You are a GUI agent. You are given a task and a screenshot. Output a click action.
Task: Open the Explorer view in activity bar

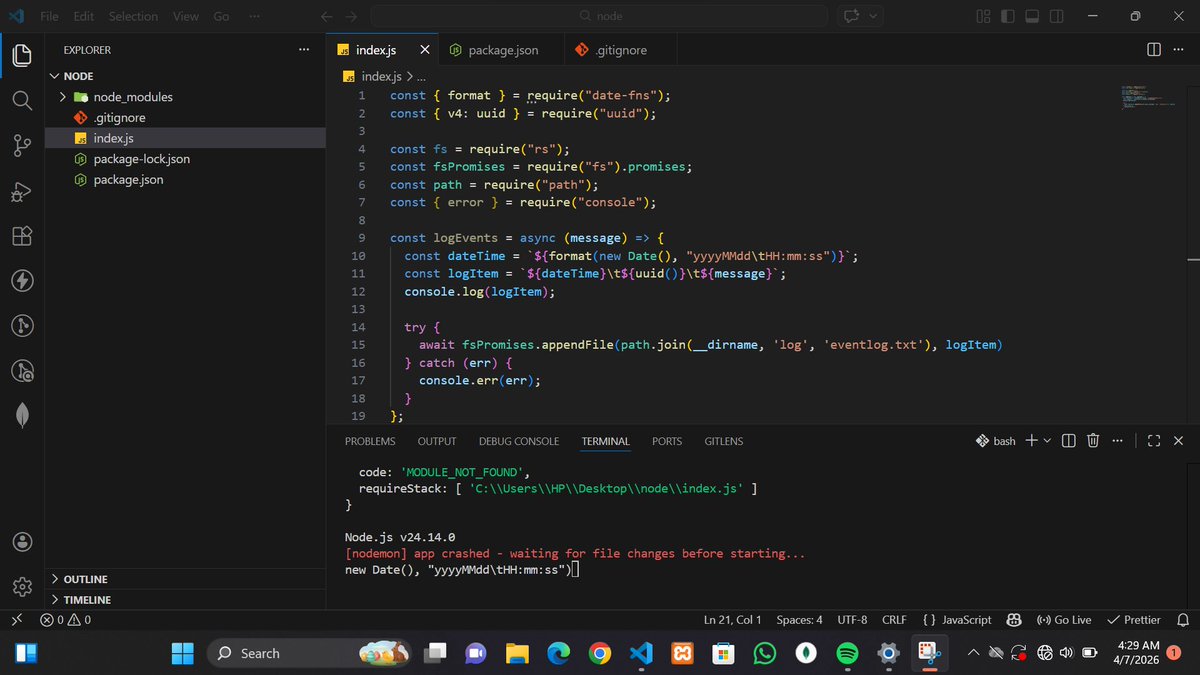click(22, 54)
